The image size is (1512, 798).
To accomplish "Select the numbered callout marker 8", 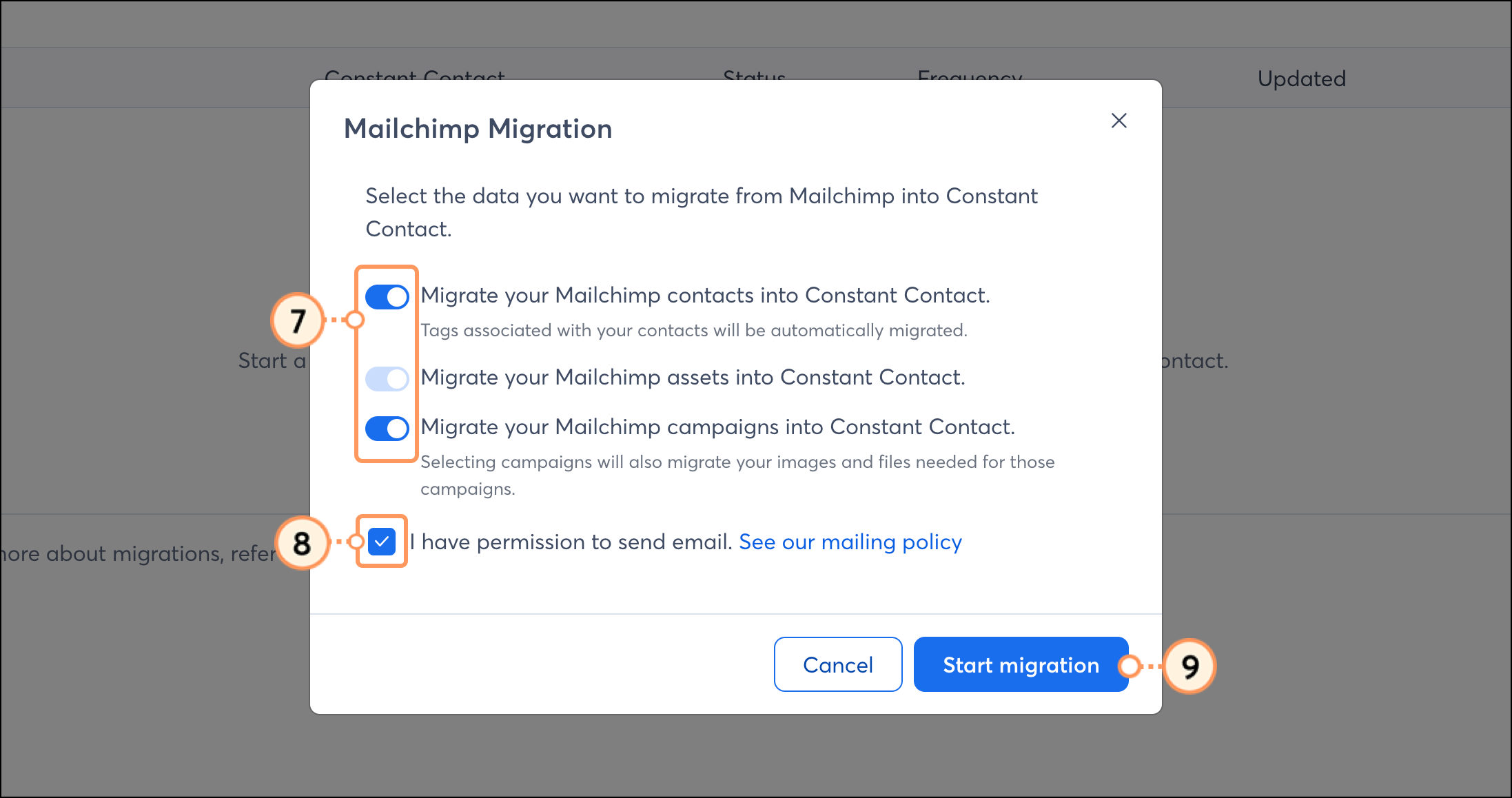I will (301, 542).
